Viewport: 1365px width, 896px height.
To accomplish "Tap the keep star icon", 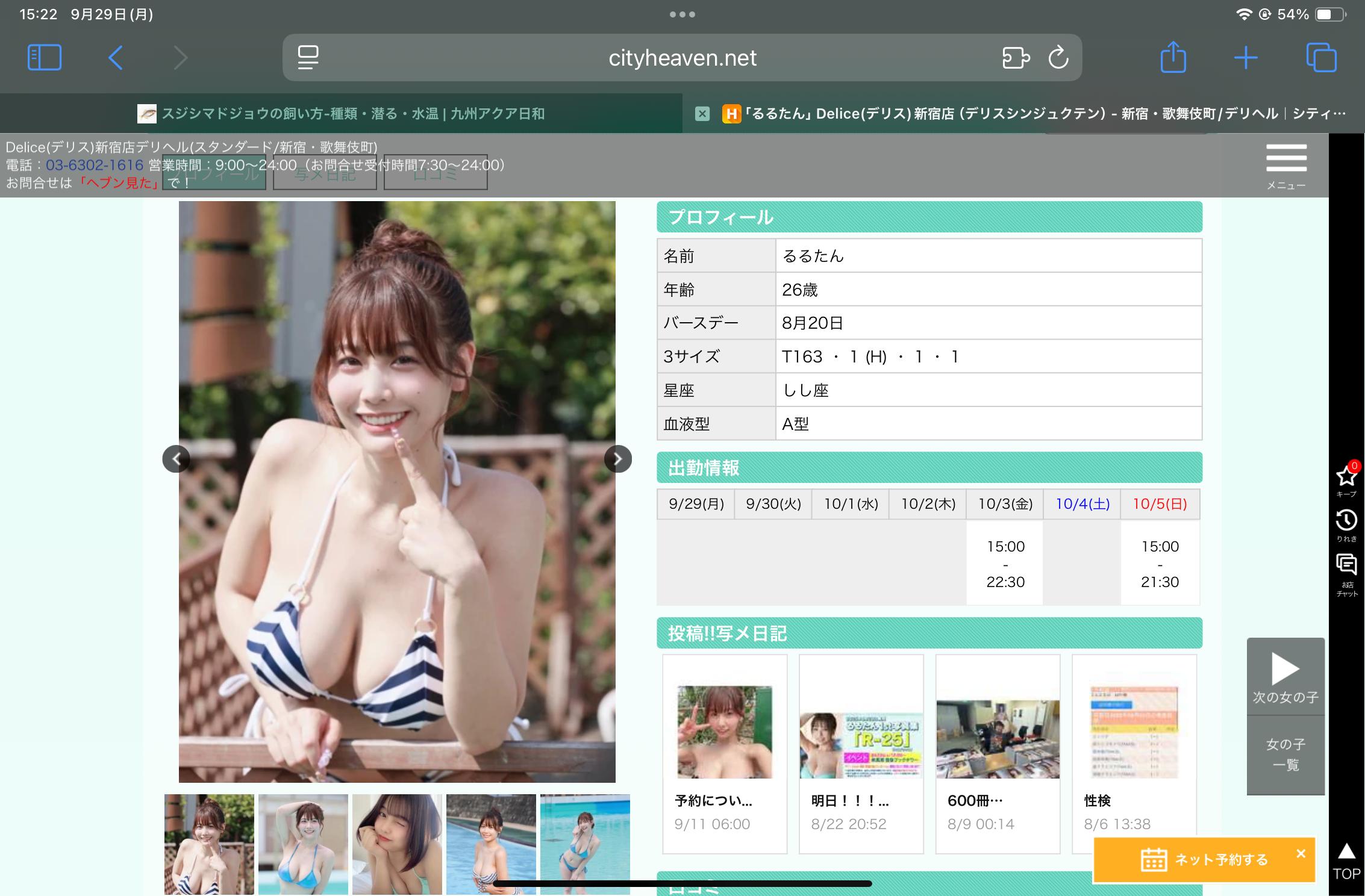I will pyautogui.click(x=1346, y=478).
